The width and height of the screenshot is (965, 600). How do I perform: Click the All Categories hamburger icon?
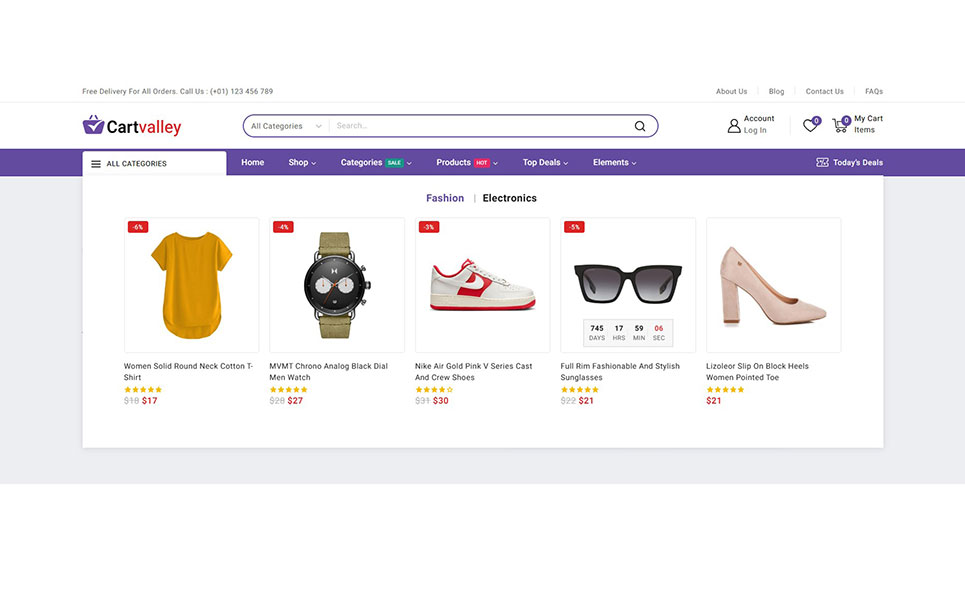click(x=96, y=164)
